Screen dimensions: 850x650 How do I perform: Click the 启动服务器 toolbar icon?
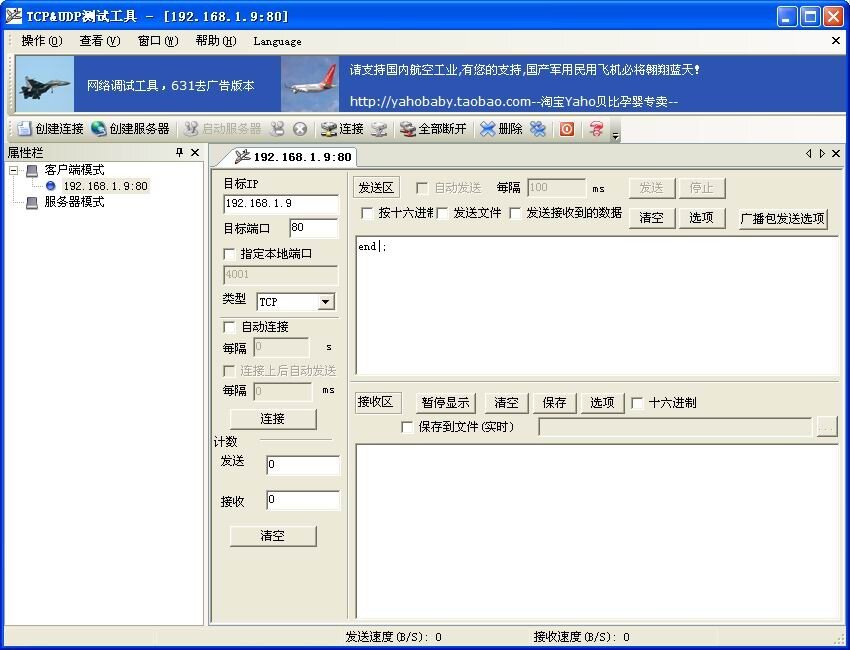coord(191,128)
